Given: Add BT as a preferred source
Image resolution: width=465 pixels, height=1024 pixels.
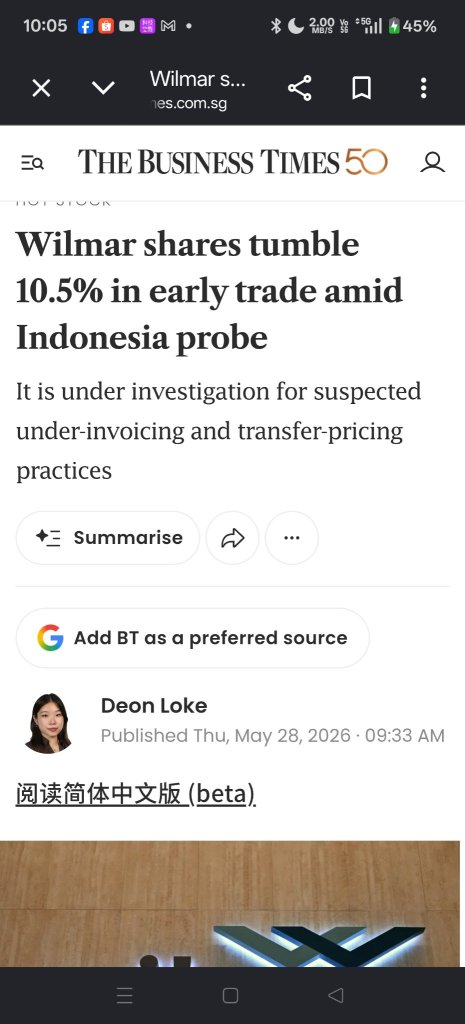Looking at the screenshot, I should click(x=193, y=637).
